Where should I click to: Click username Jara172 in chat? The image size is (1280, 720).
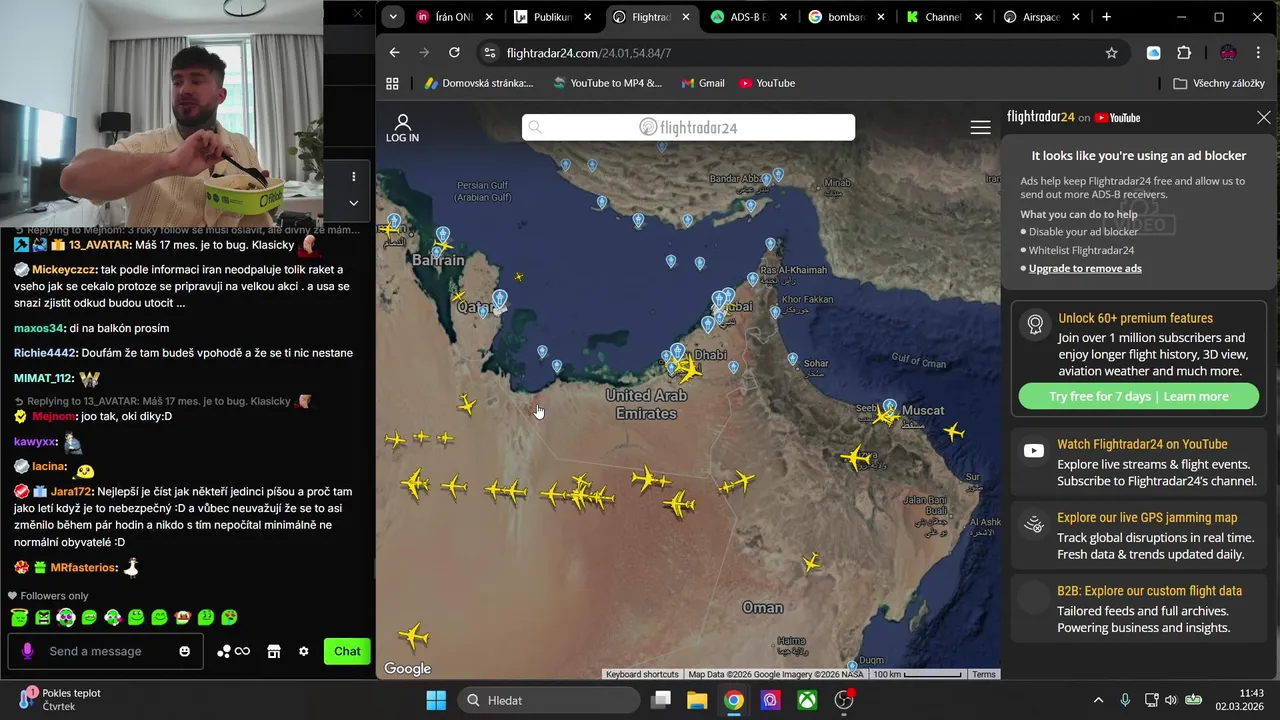(x=71, y=492)
